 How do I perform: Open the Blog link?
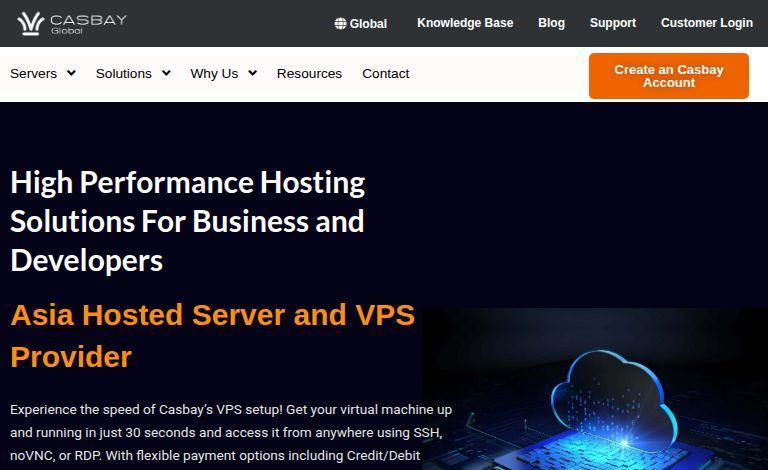point(551,23)
